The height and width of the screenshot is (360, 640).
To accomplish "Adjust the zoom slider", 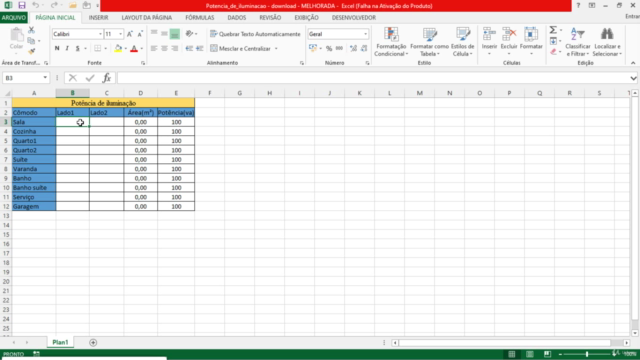I will point(587,354).
